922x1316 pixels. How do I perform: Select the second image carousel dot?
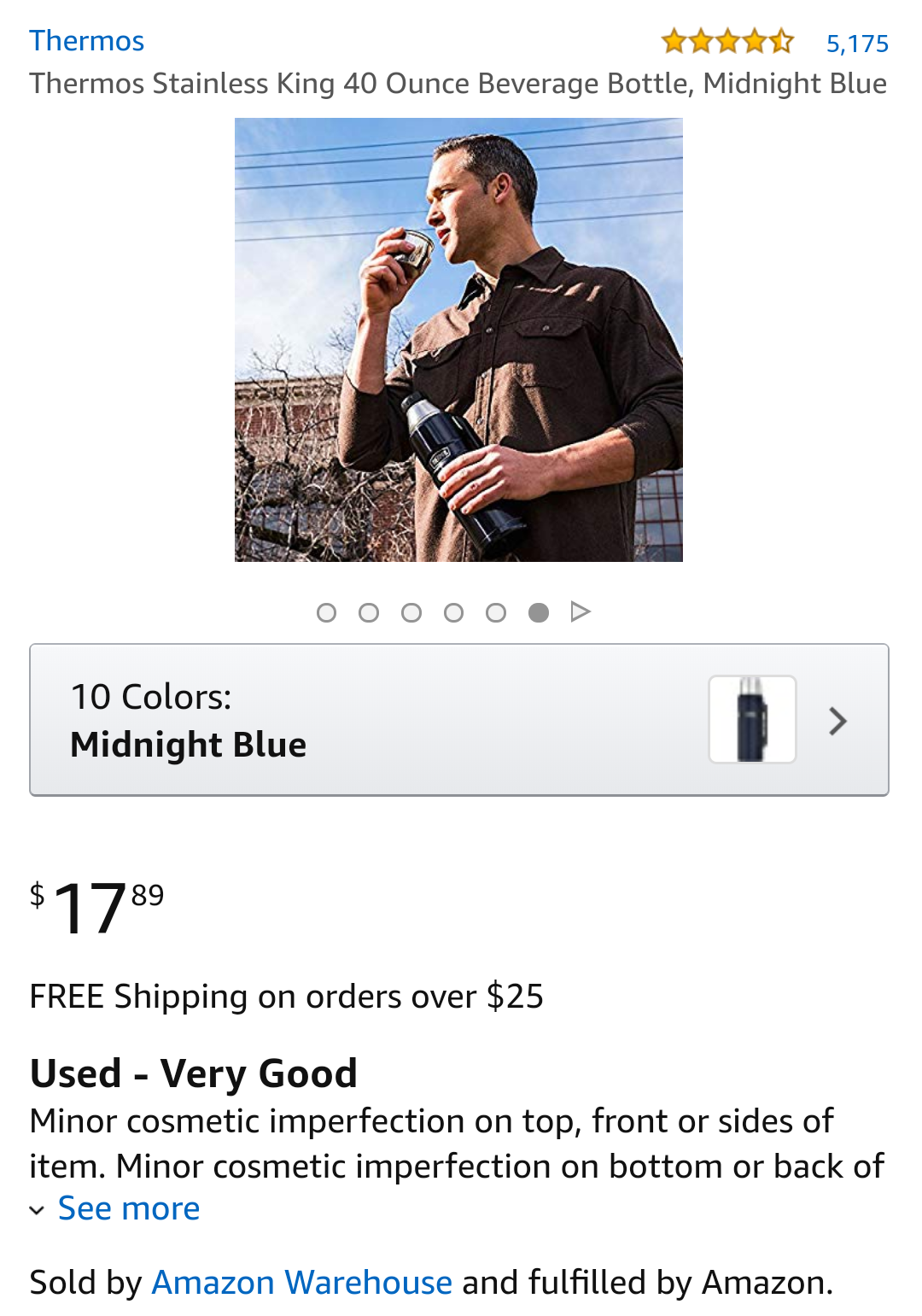point(369,612)
